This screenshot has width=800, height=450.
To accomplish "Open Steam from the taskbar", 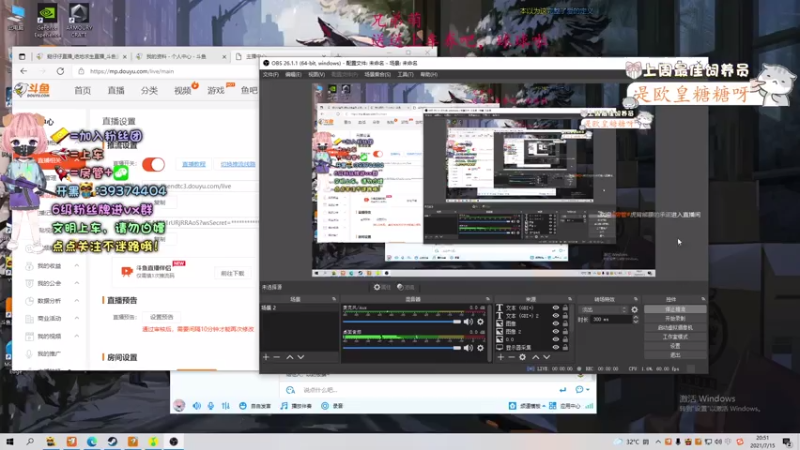I will [112, 441].
